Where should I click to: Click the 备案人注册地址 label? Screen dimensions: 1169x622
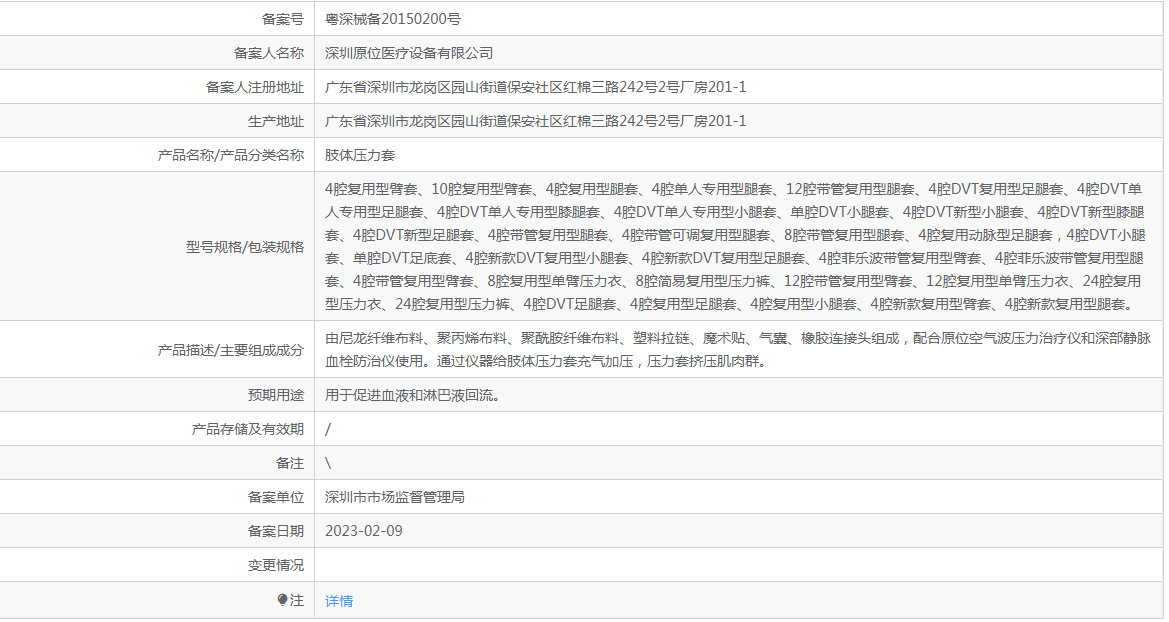(x=254, y=87)
